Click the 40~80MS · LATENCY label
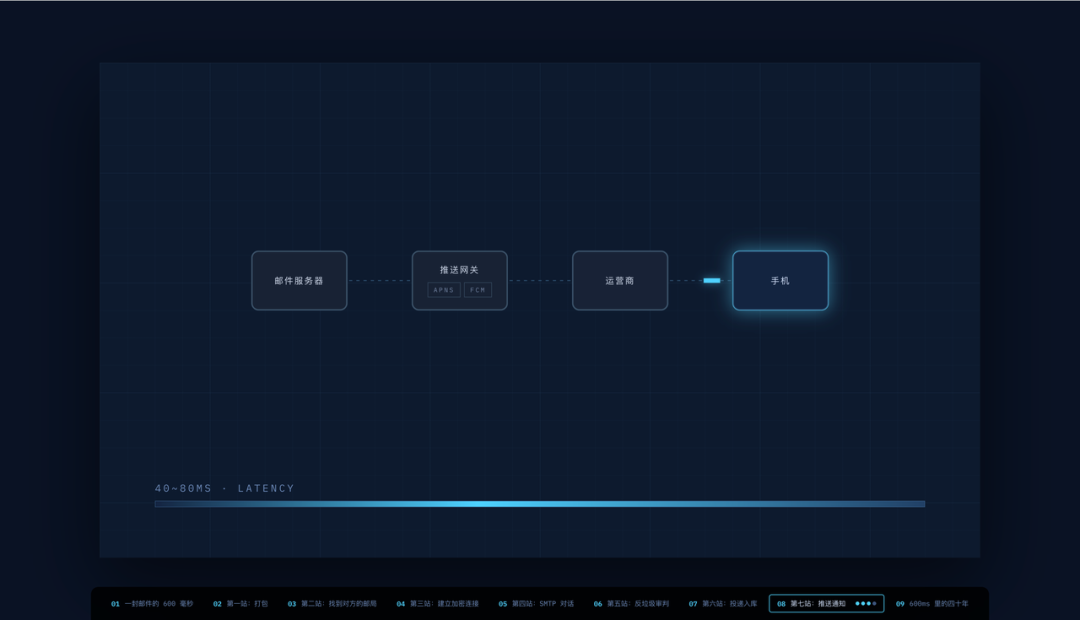This screenshot has height=620, width=1080. (x=225, y=488)
